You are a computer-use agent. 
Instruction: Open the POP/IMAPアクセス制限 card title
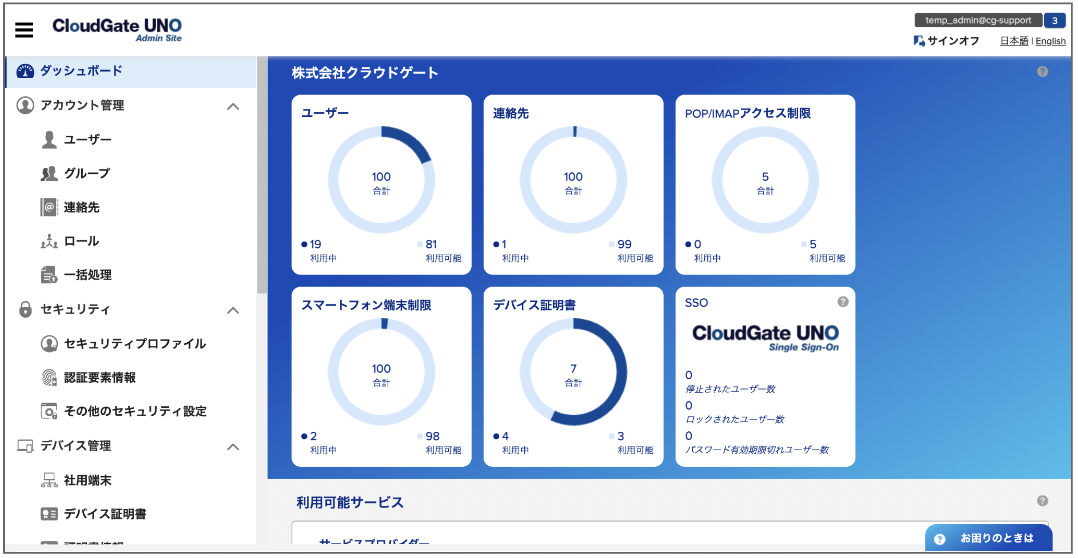(748, 114)
